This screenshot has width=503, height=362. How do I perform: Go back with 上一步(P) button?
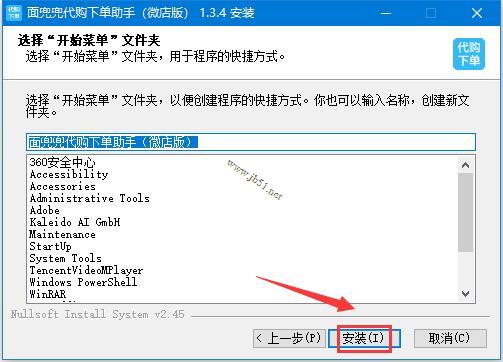289,339
